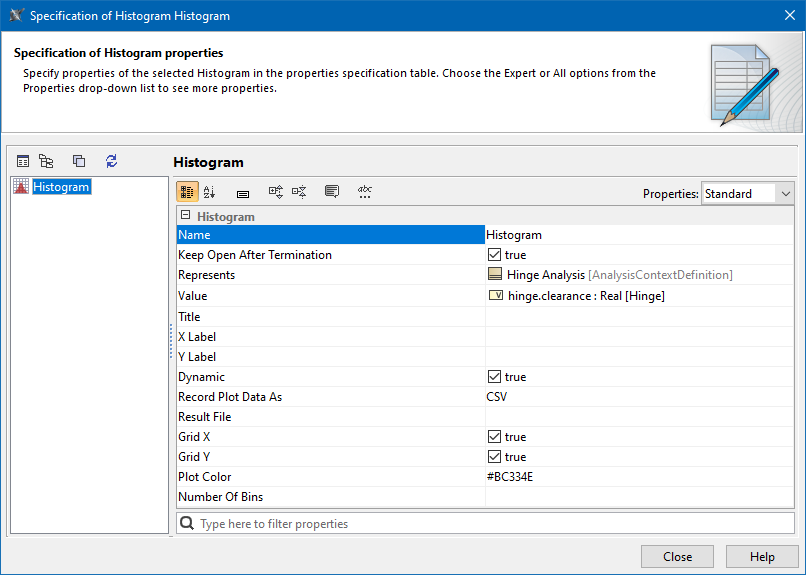Click the filter properties search field

[490, 523]
